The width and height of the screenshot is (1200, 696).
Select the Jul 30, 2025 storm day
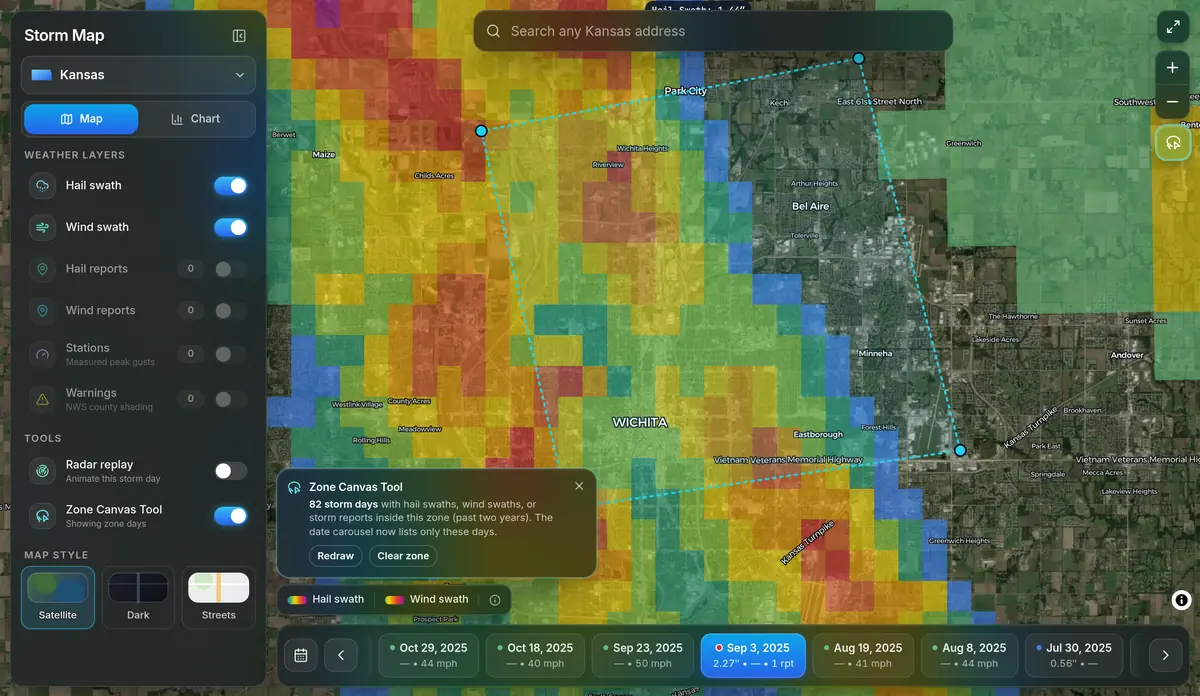click(x=1074, y=655)
